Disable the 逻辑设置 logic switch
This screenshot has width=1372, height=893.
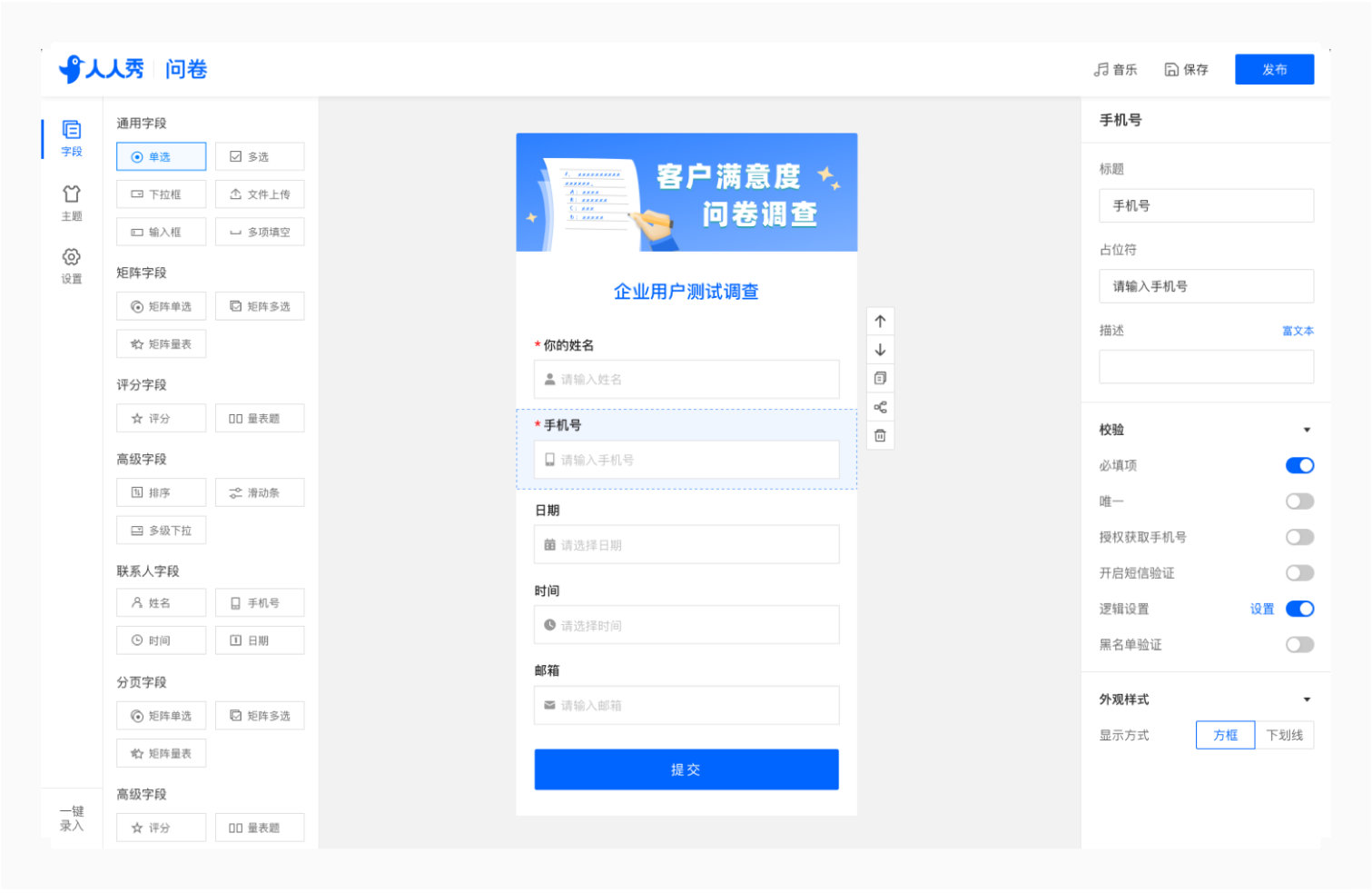click(x=1299, y=609)
